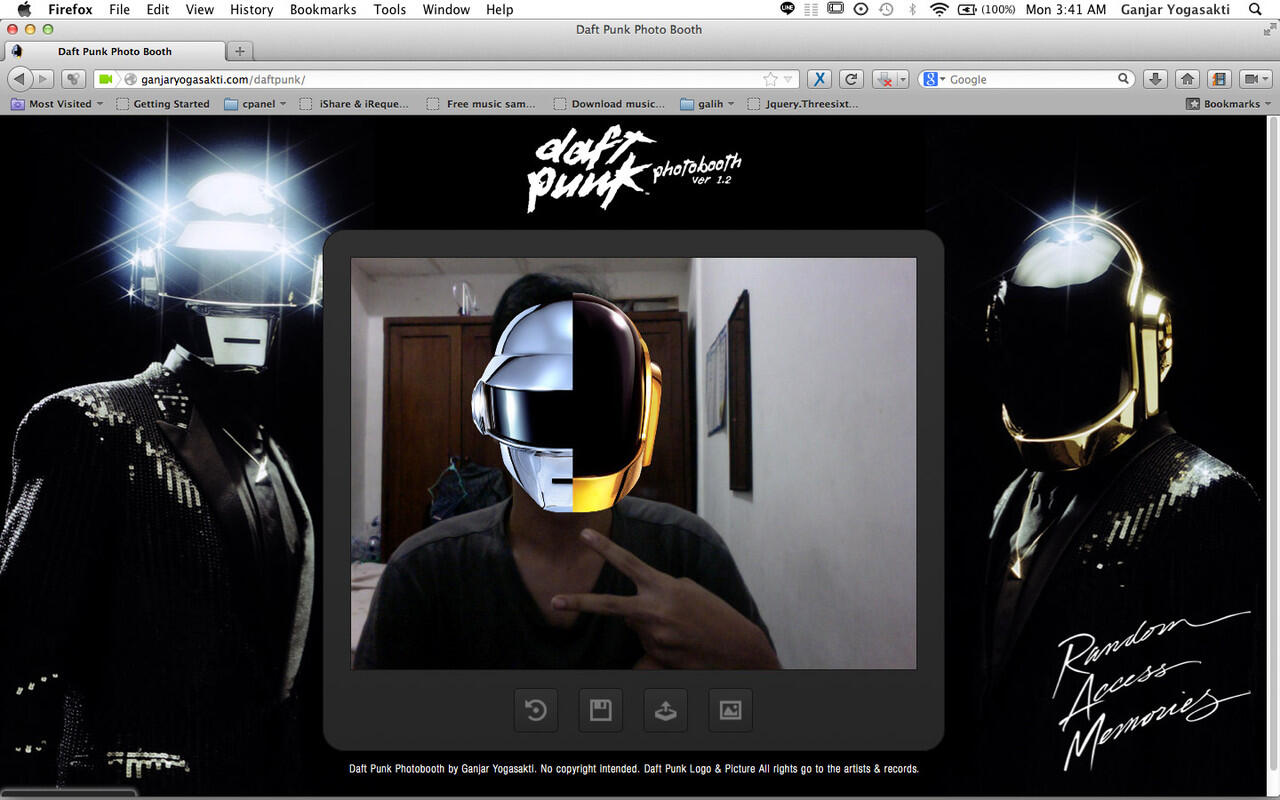This screenshot has width=1280, height=800.
Task: Open the Help menu
Action: (499, 9)
